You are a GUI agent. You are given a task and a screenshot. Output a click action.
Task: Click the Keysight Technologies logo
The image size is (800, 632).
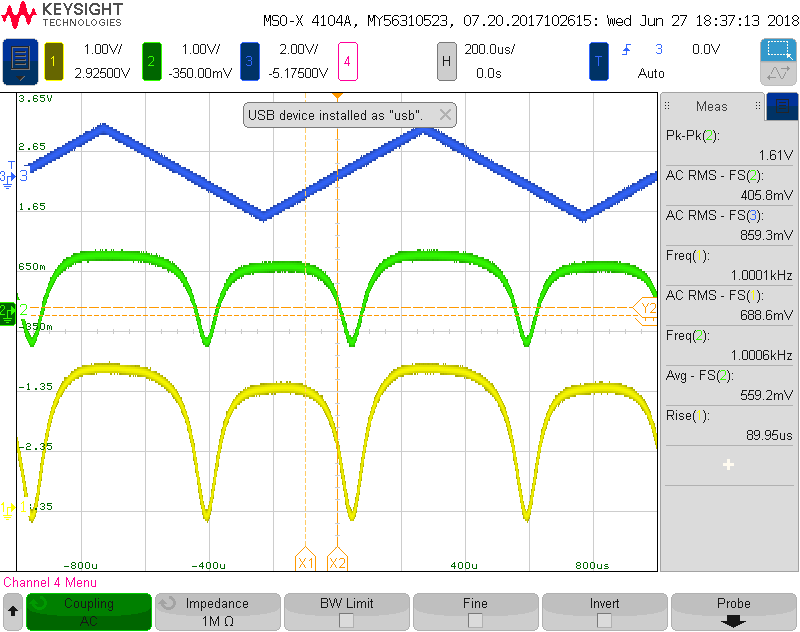point(62,15)
